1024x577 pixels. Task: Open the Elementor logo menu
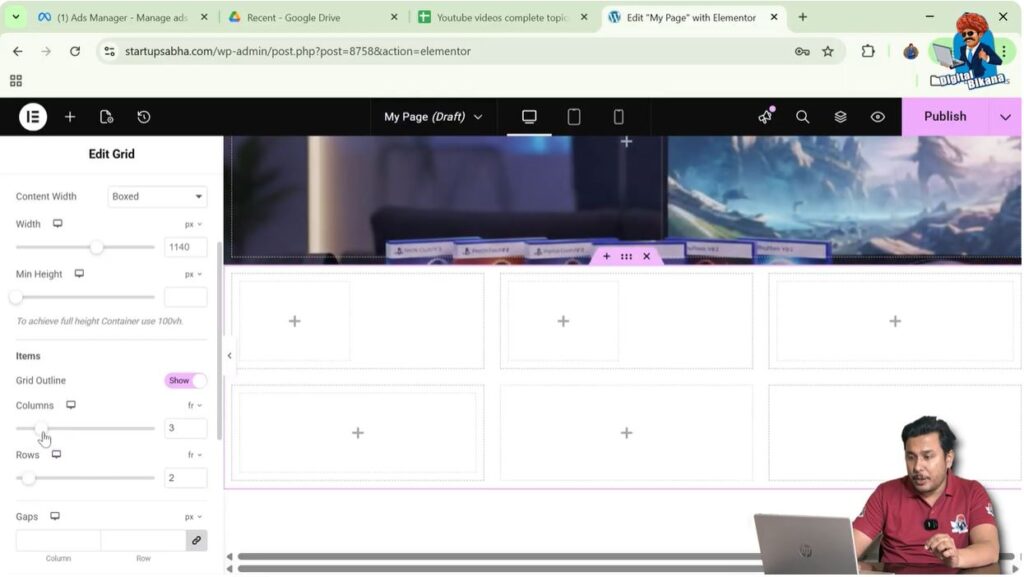32,117
